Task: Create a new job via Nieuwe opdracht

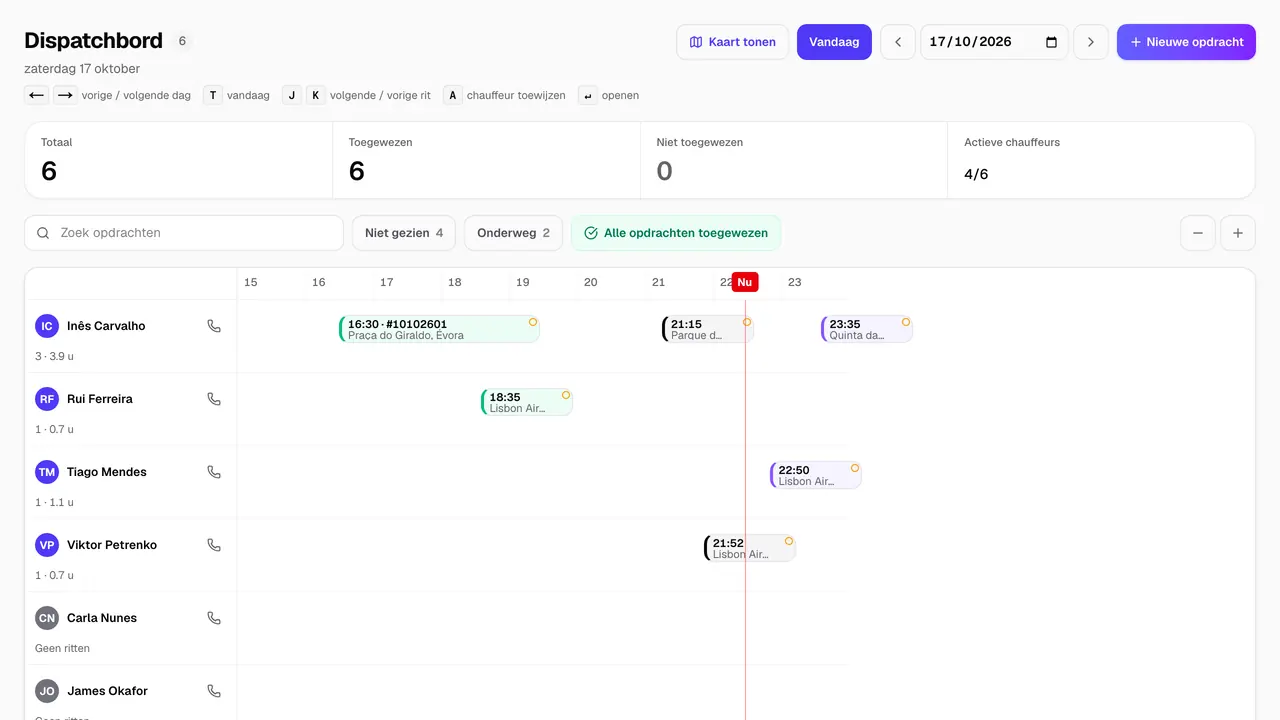Action: [x=1186, y=42]
